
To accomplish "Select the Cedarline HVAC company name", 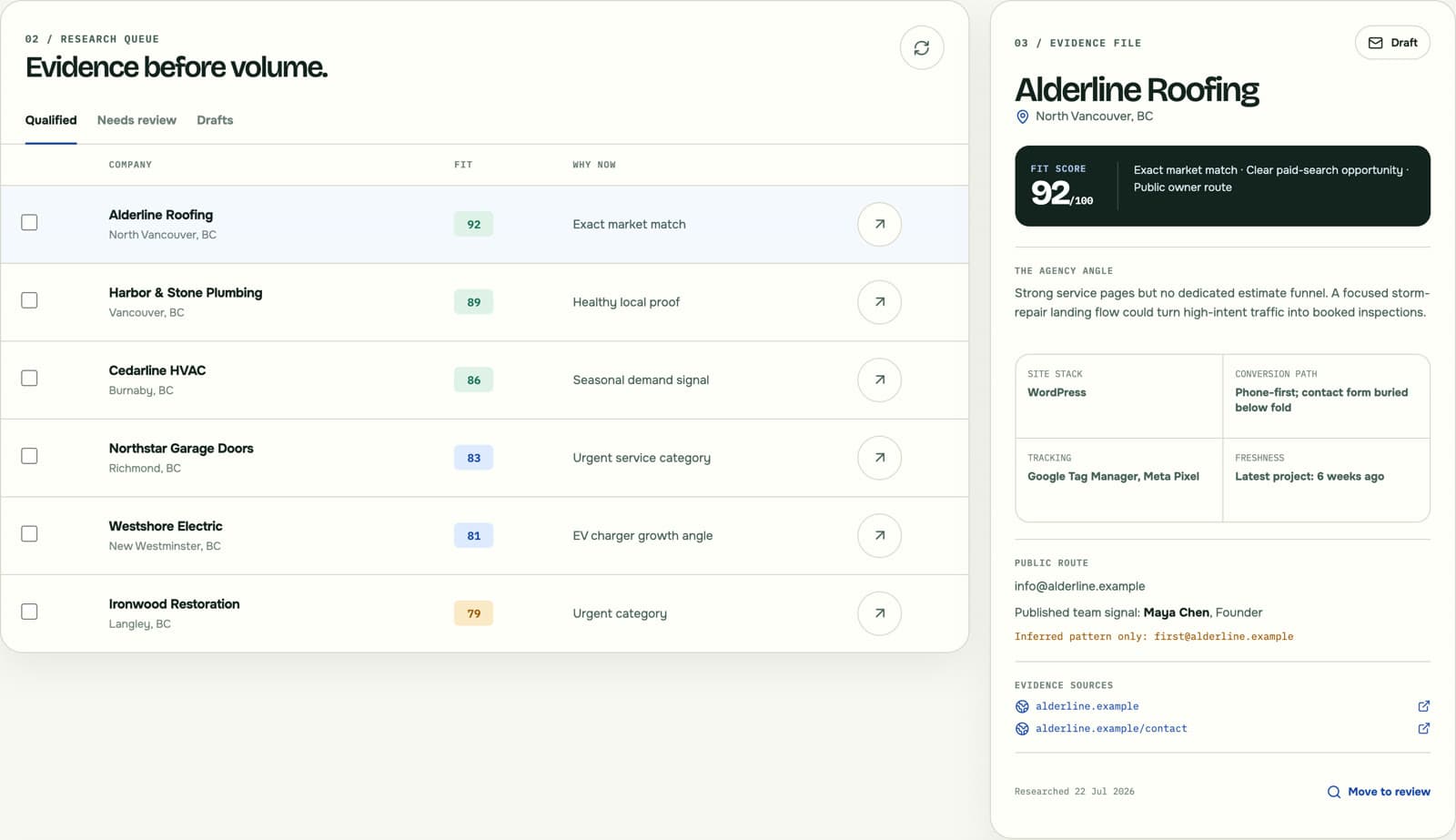I will (157, 370).
